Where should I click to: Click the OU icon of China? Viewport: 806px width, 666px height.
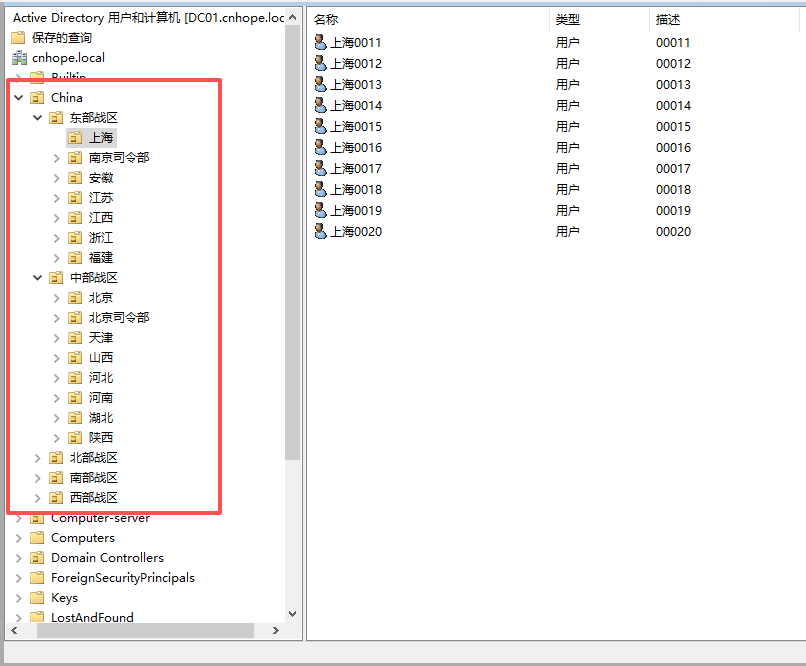point(37,98)
